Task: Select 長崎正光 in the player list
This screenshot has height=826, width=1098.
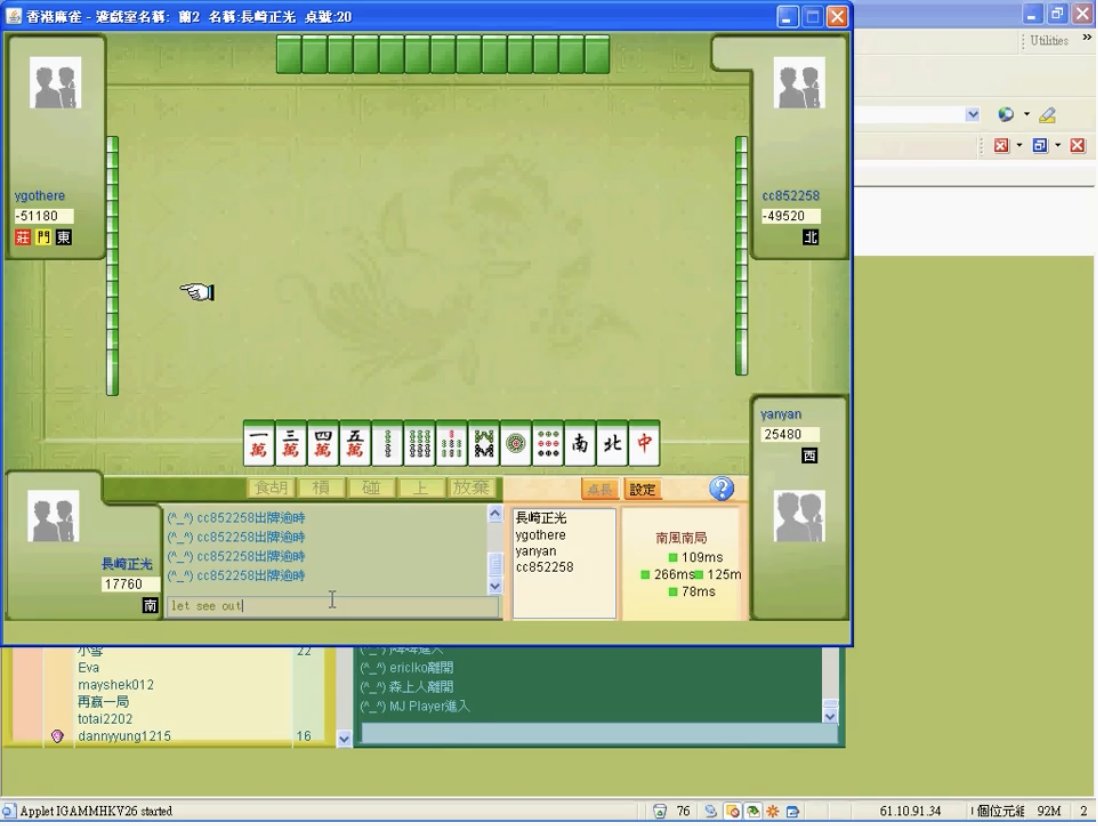Action: [541, 518]
